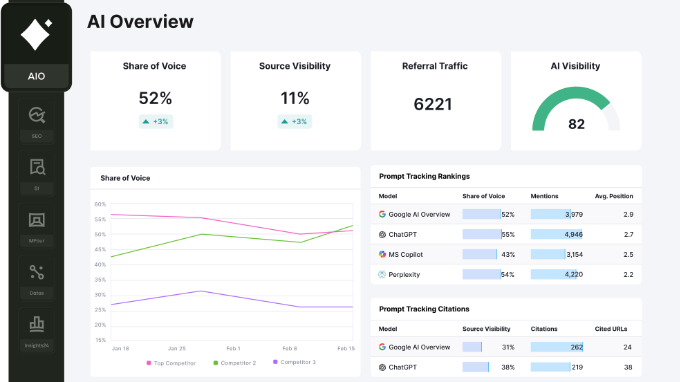Click the ChatGPT logo in Citations table
680x382 pixels.
coord(382,367)
